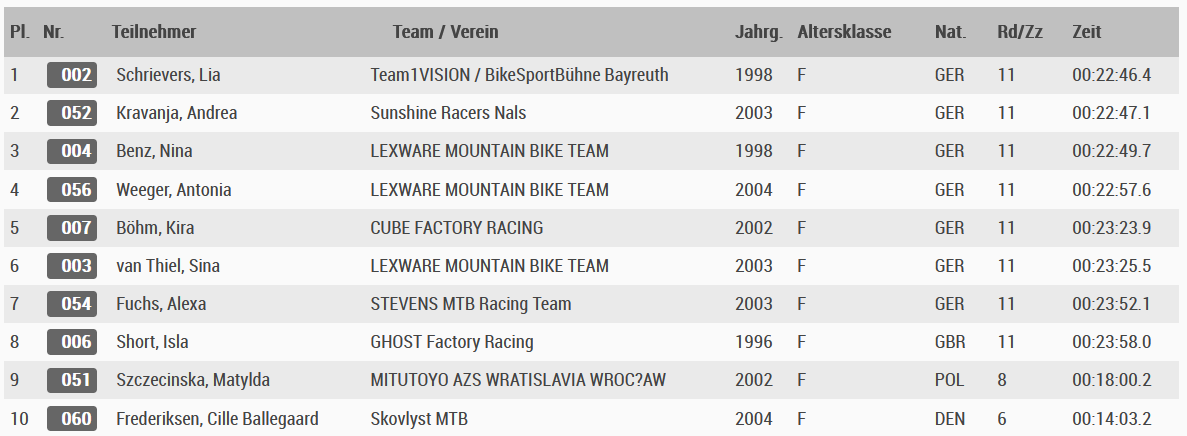1187x436 pixels.
Task: Select time 00:18:00.2 of Szczecinska
Action: 1111,379
